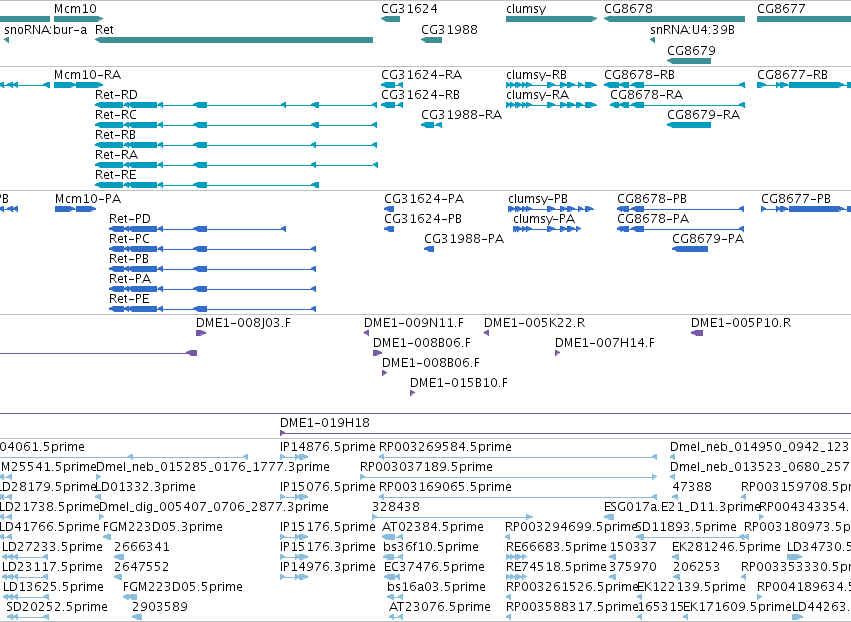The image size is (851, 622).
Task: Select the clumsy gene label
Action: [x=526, y=9]
